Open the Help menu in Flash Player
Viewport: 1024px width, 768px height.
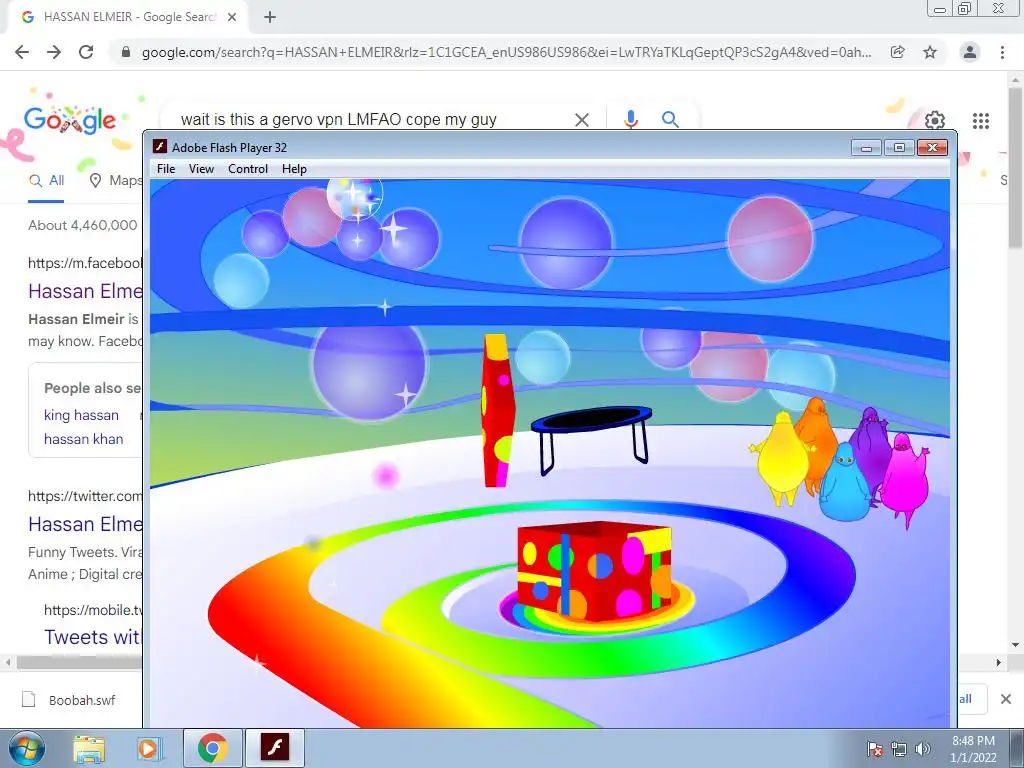click(x=294, y=168)
